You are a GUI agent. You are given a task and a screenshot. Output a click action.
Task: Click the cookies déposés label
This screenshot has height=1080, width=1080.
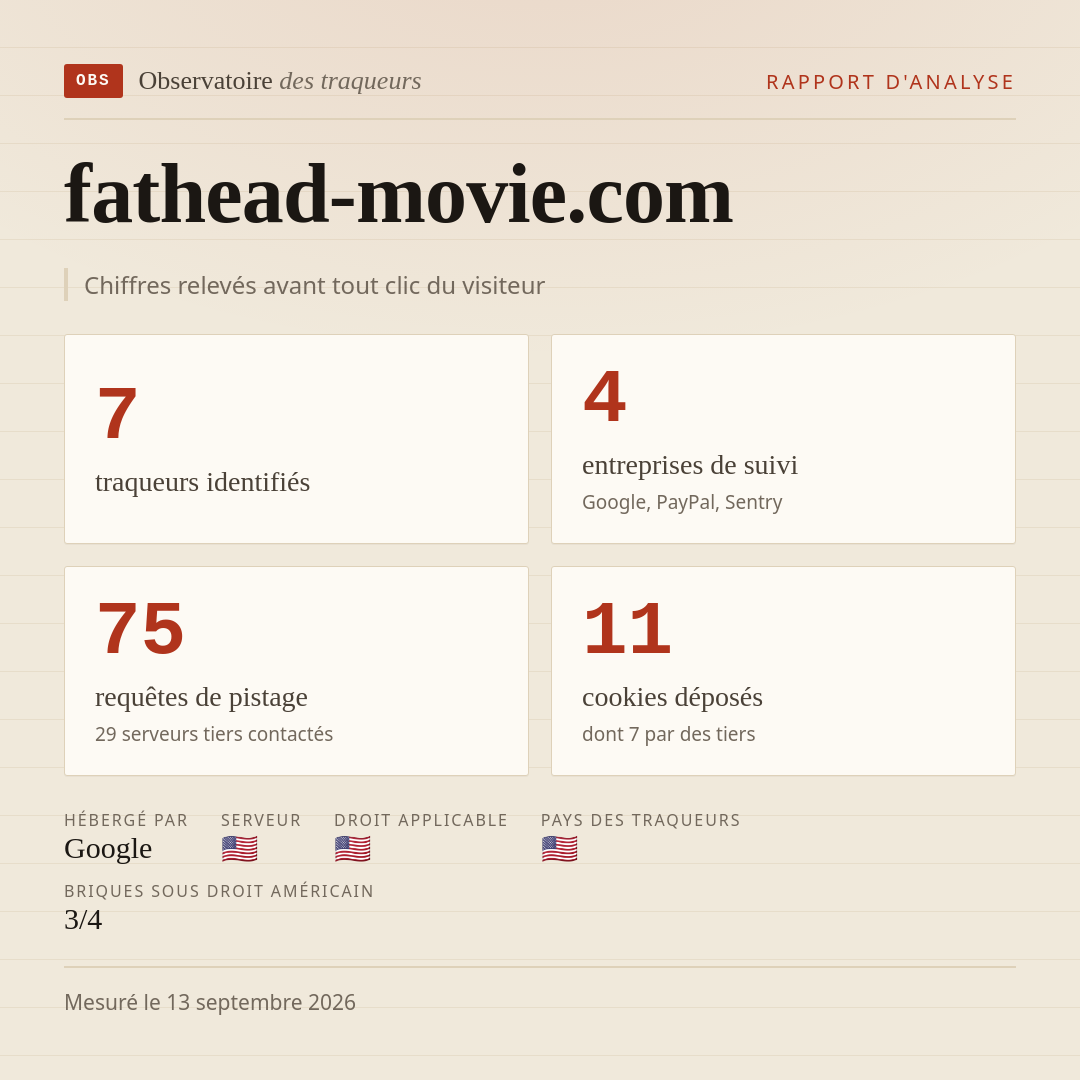pos(672,697)
